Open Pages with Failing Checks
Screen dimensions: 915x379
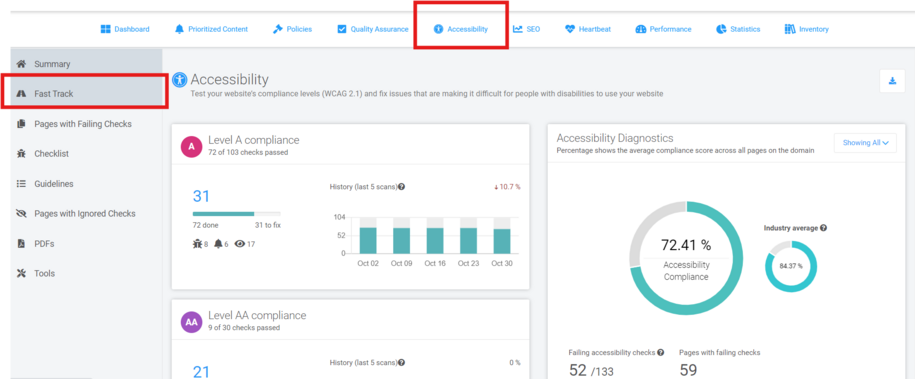pyautogui.click(x=86, y=124)
